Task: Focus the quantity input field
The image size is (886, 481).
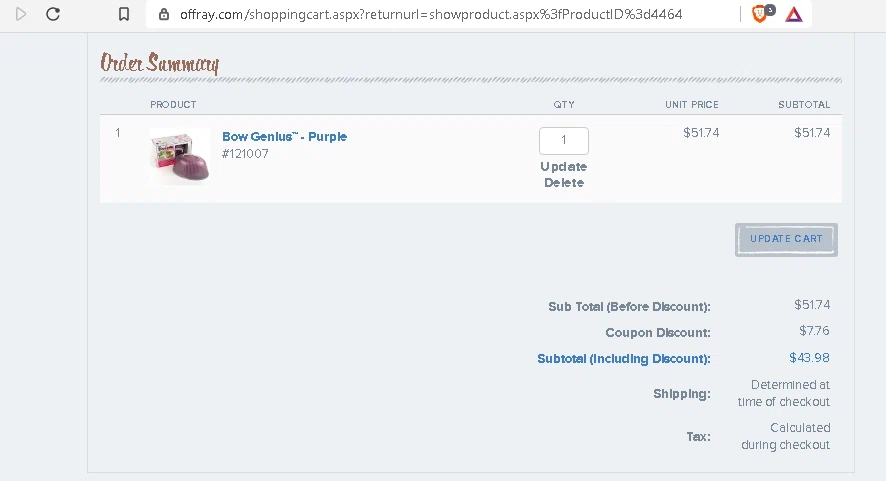Action: 564,141
